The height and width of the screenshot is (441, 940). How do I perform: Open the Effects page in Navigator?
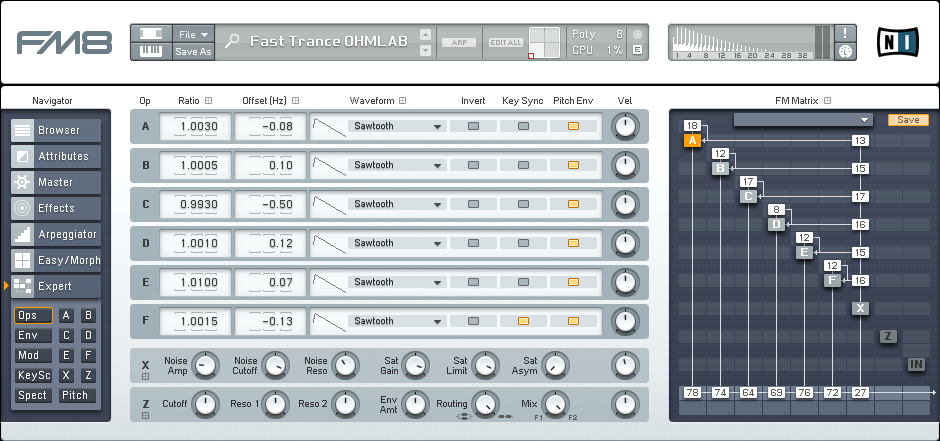56,208
